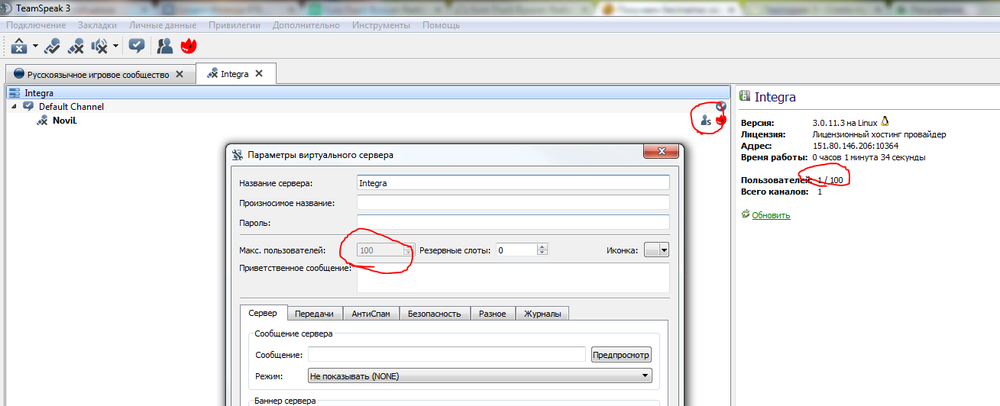Open the Подключение menu
1000x406 pixels.
click(x=36, y=25)
